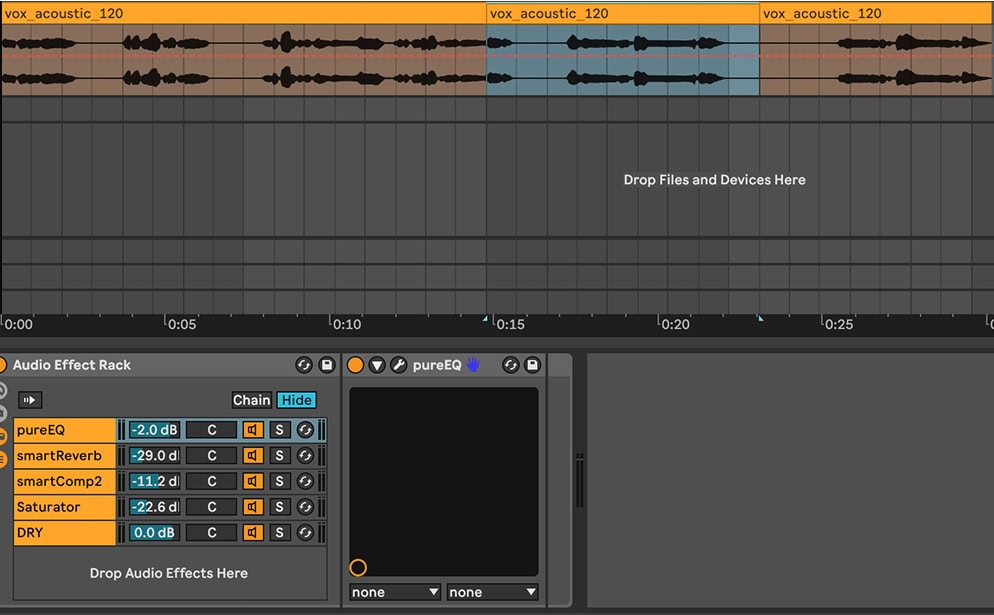Click the Chain button in the rack
The height and width of the screenshot is (615, 994).
pyautogui.click(x=252, y=400)
